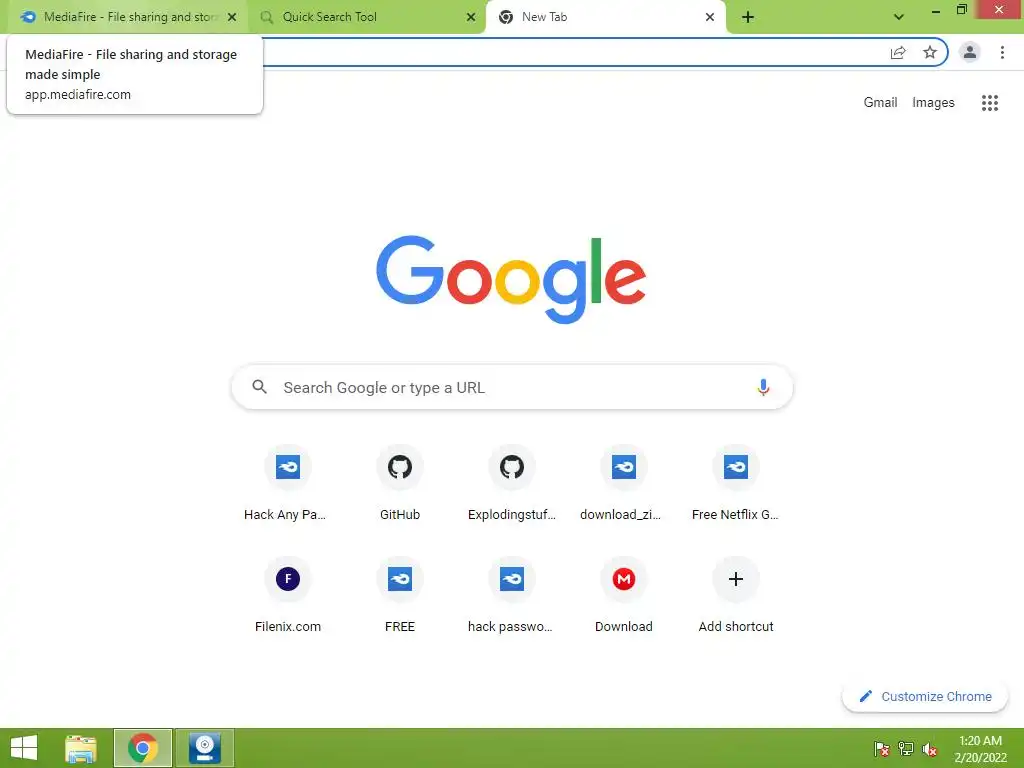Image resolution: width=1024 pixels, height=768 pixels.
Task: Open the Windows Start button
Action: pyautogui.click(x=24, y=748)
